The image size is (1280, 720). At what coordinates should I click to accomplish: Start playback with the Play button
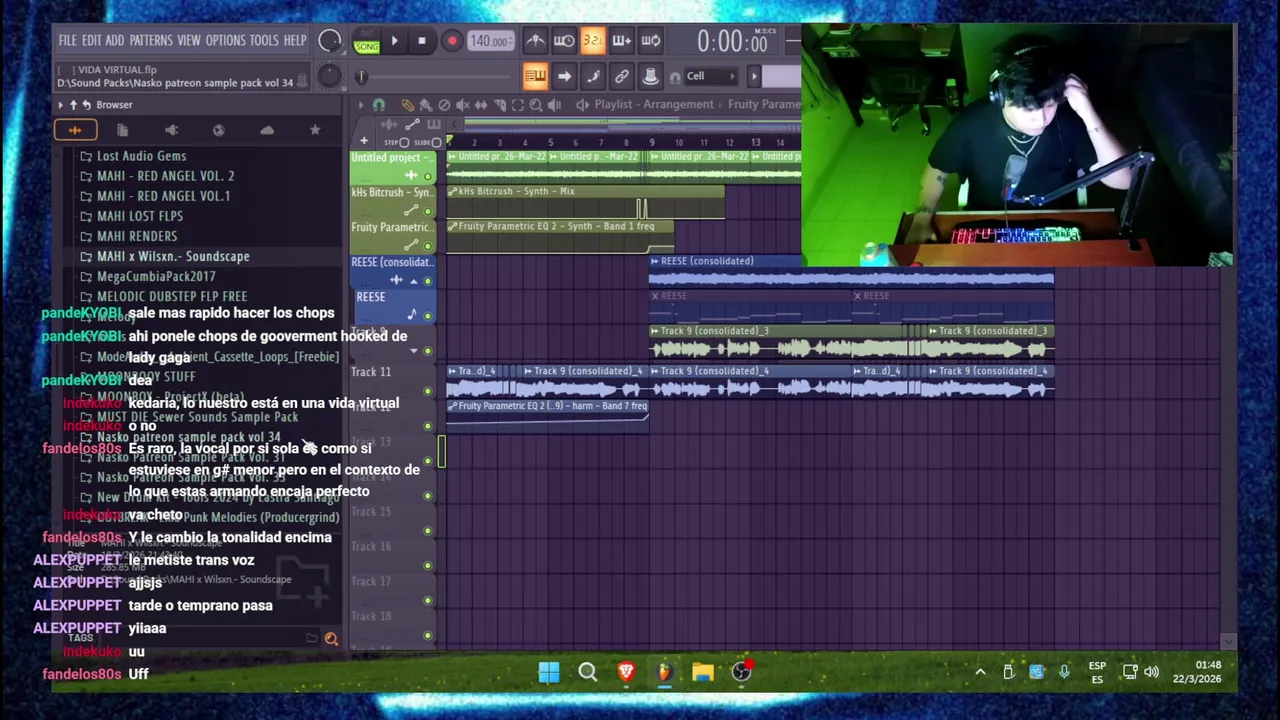(394, 41)
